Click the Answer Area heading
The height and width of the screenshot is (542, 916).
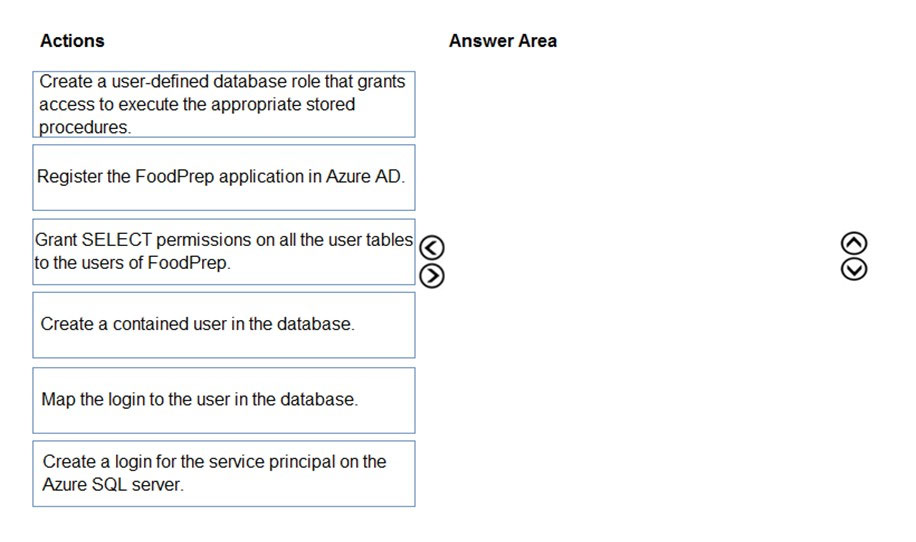pyautogui.click(x=502, y=41)
